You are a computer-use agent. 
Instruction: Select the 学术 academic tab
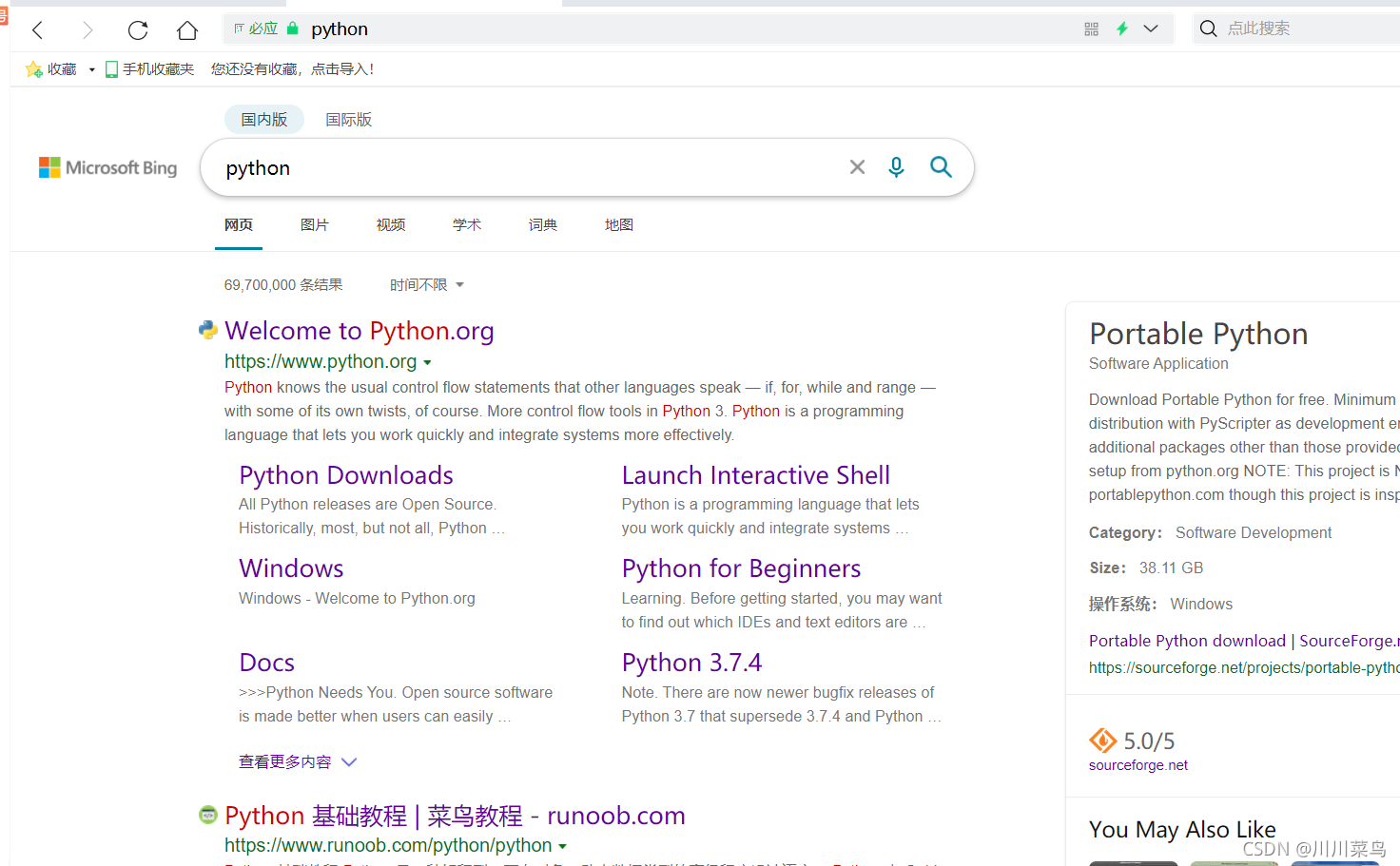pos(467,225)
